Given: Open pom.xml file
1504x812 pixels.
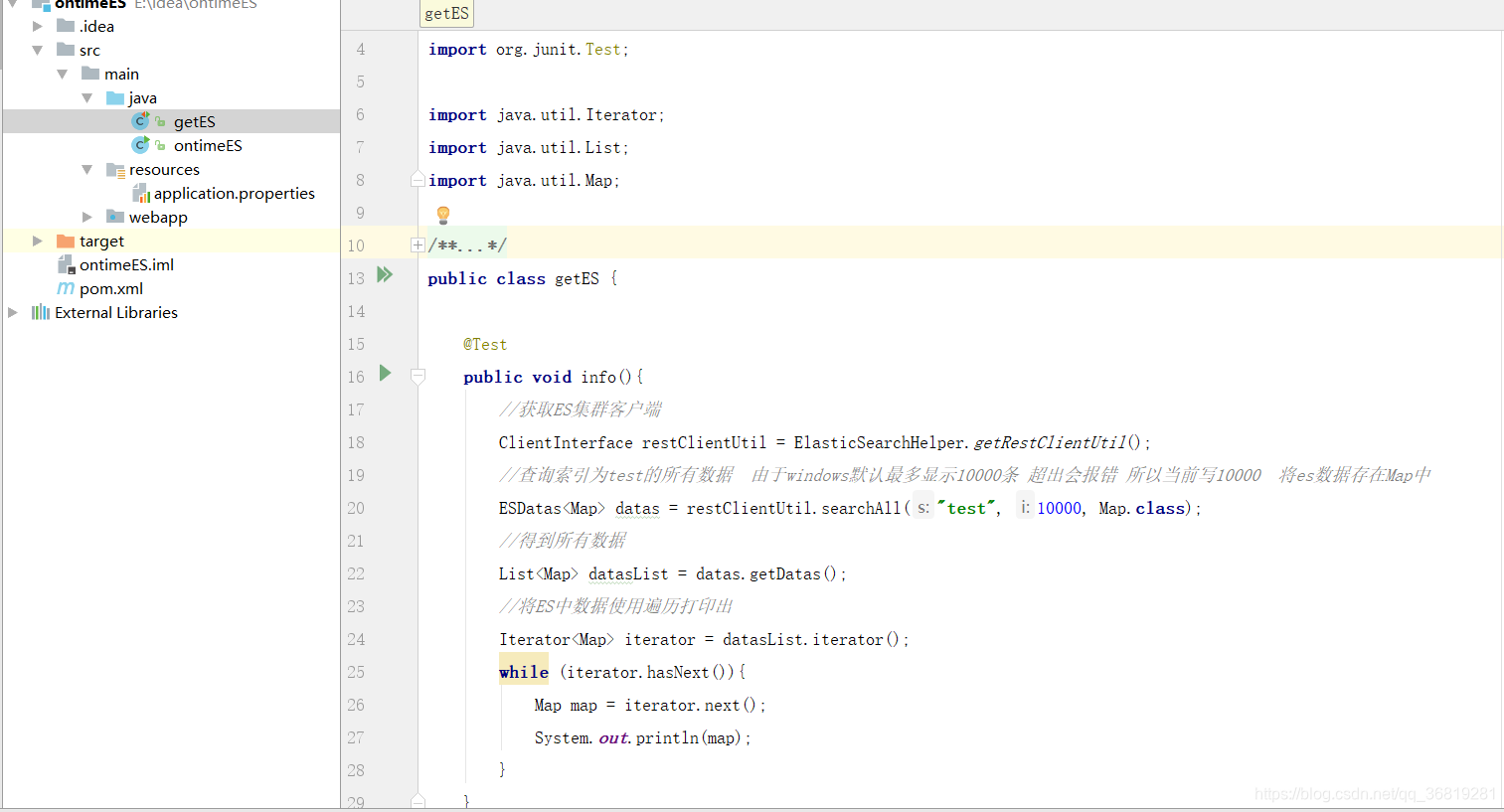Looking at the screenshot, I should (x=111, y=288).
